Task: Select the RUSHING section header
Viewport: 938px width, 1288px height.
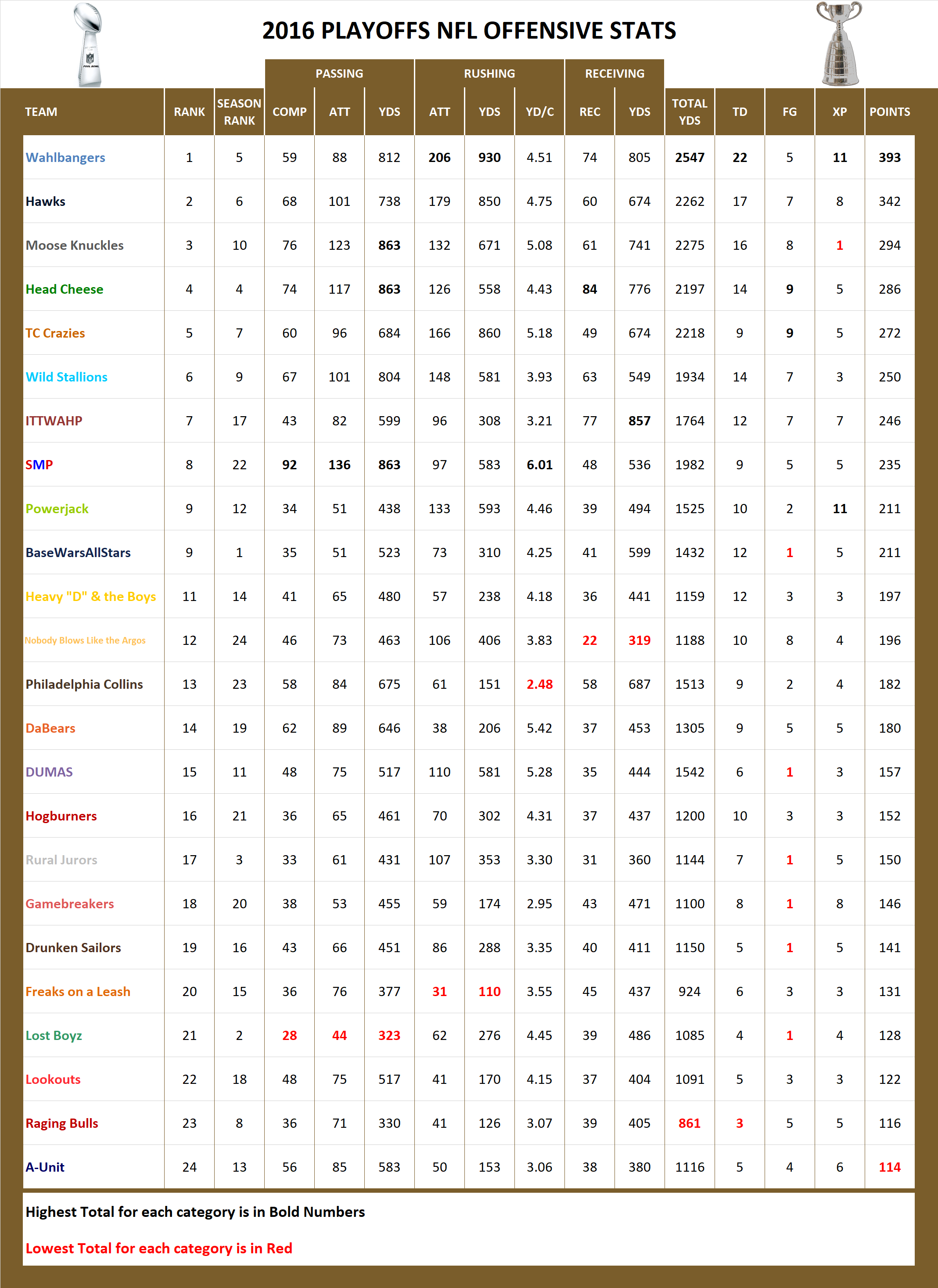Action: click(489, 73)
